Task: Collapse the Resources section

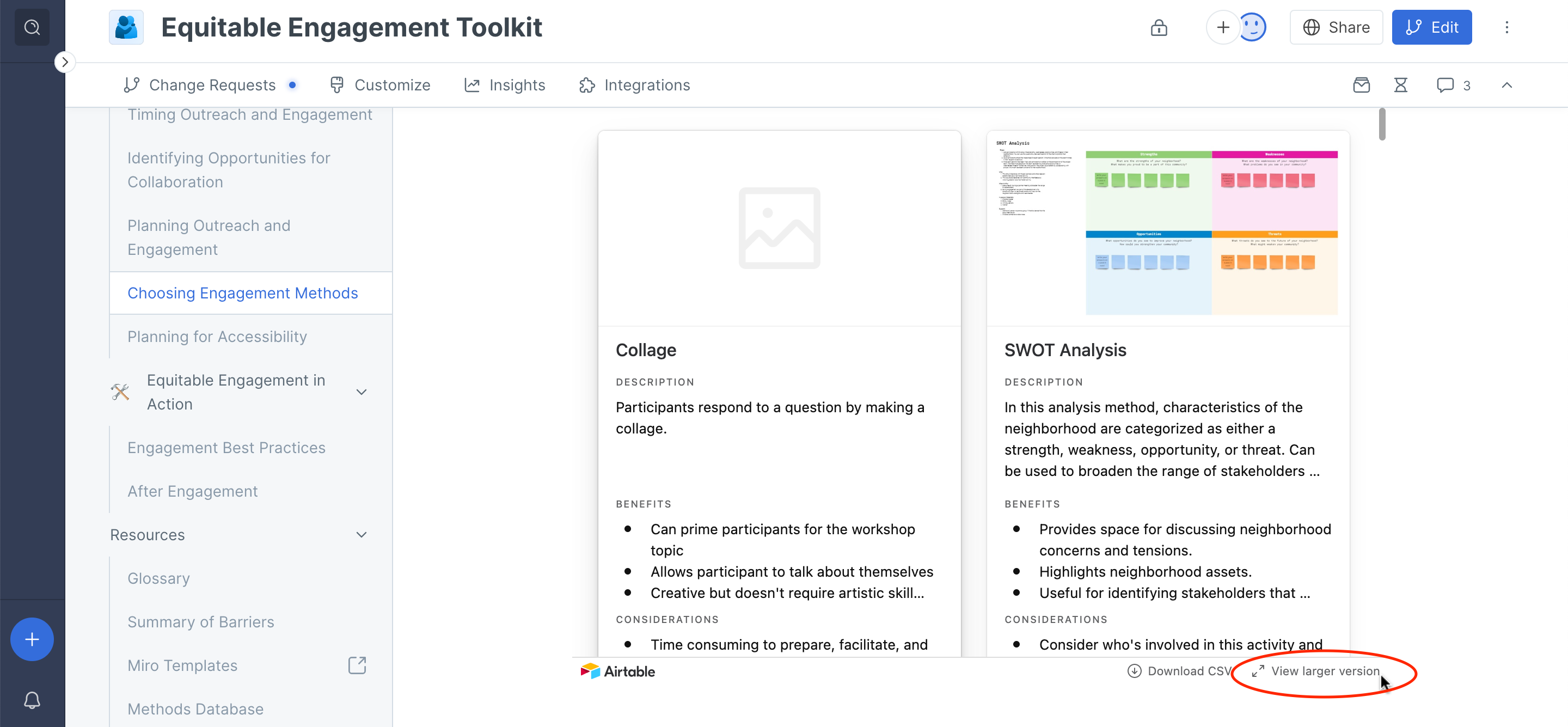Action: 361,535
